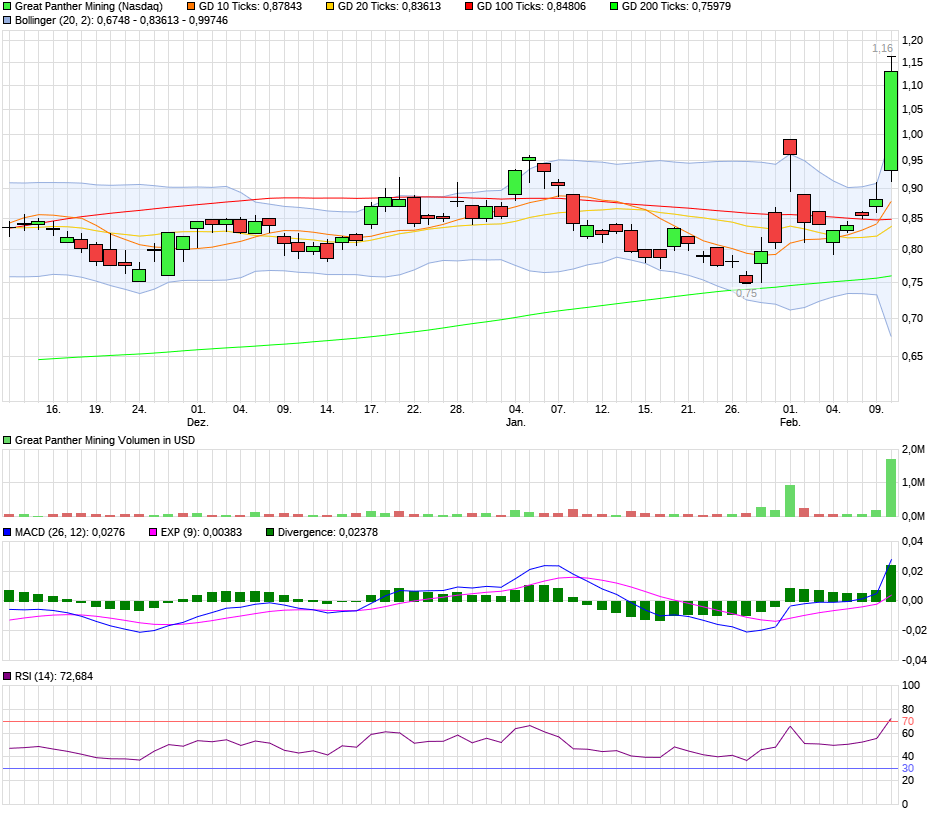Click the red 70 RSI level label
This screenshot has height=814, width=940.
[x=908, y=721]
